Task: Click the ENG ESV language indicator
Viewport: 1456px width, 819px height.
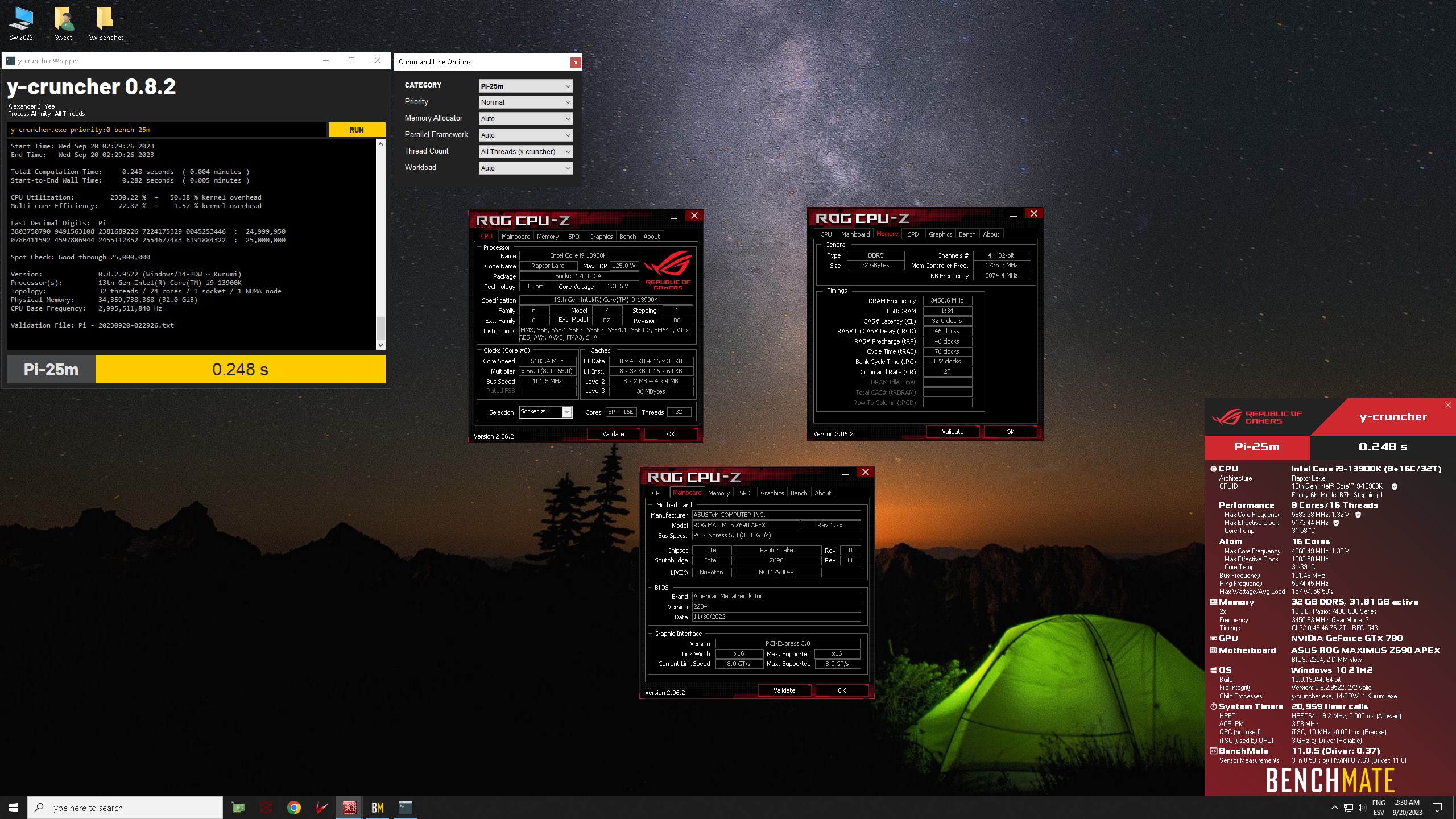Action: [x=1379, y=808]
